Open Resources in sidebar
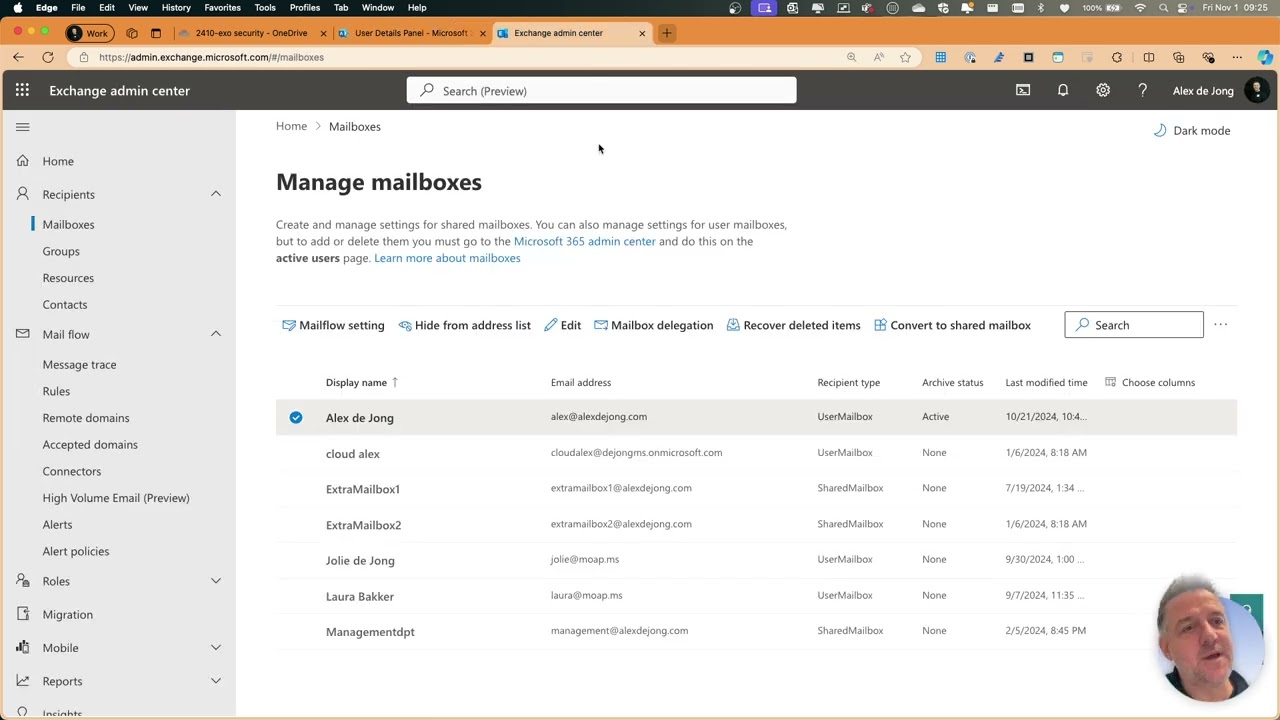 click(x=68, y=278)
